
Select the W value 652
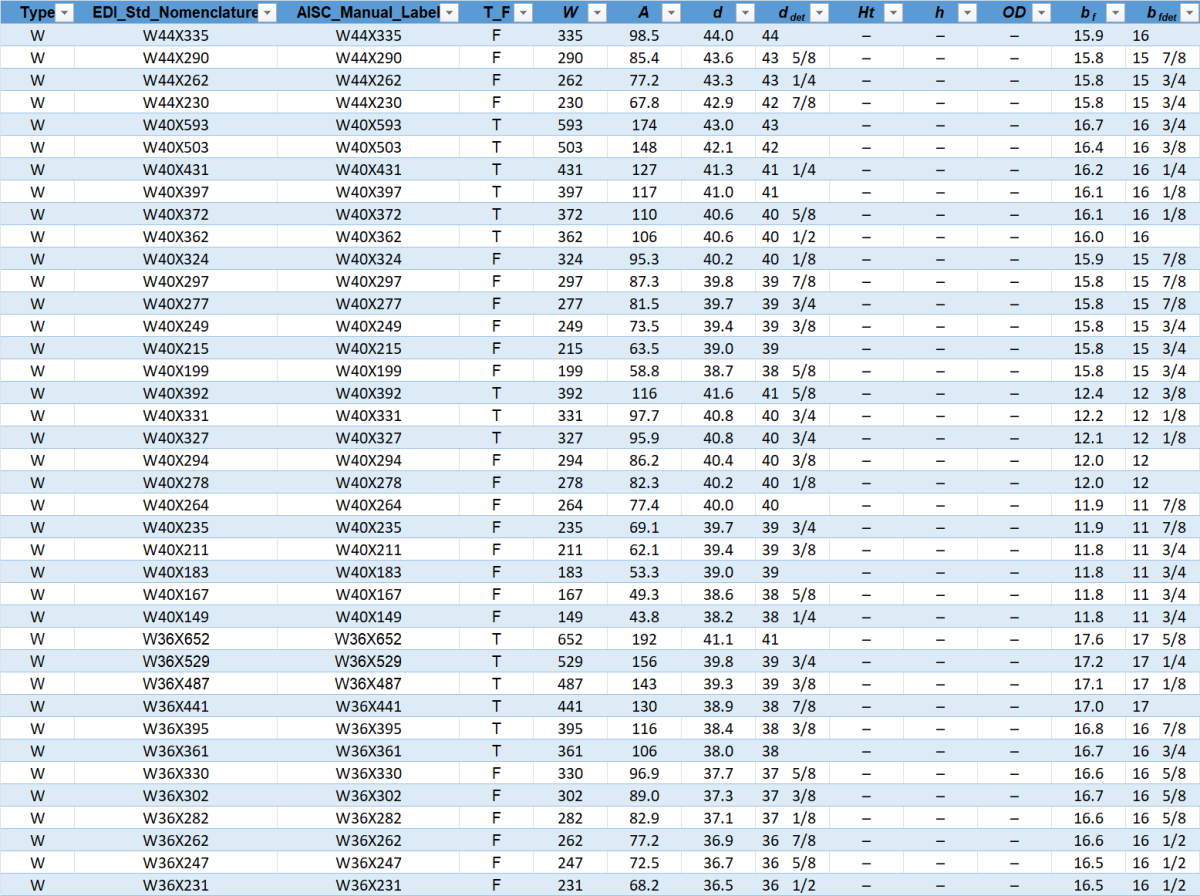click(570, 640)
